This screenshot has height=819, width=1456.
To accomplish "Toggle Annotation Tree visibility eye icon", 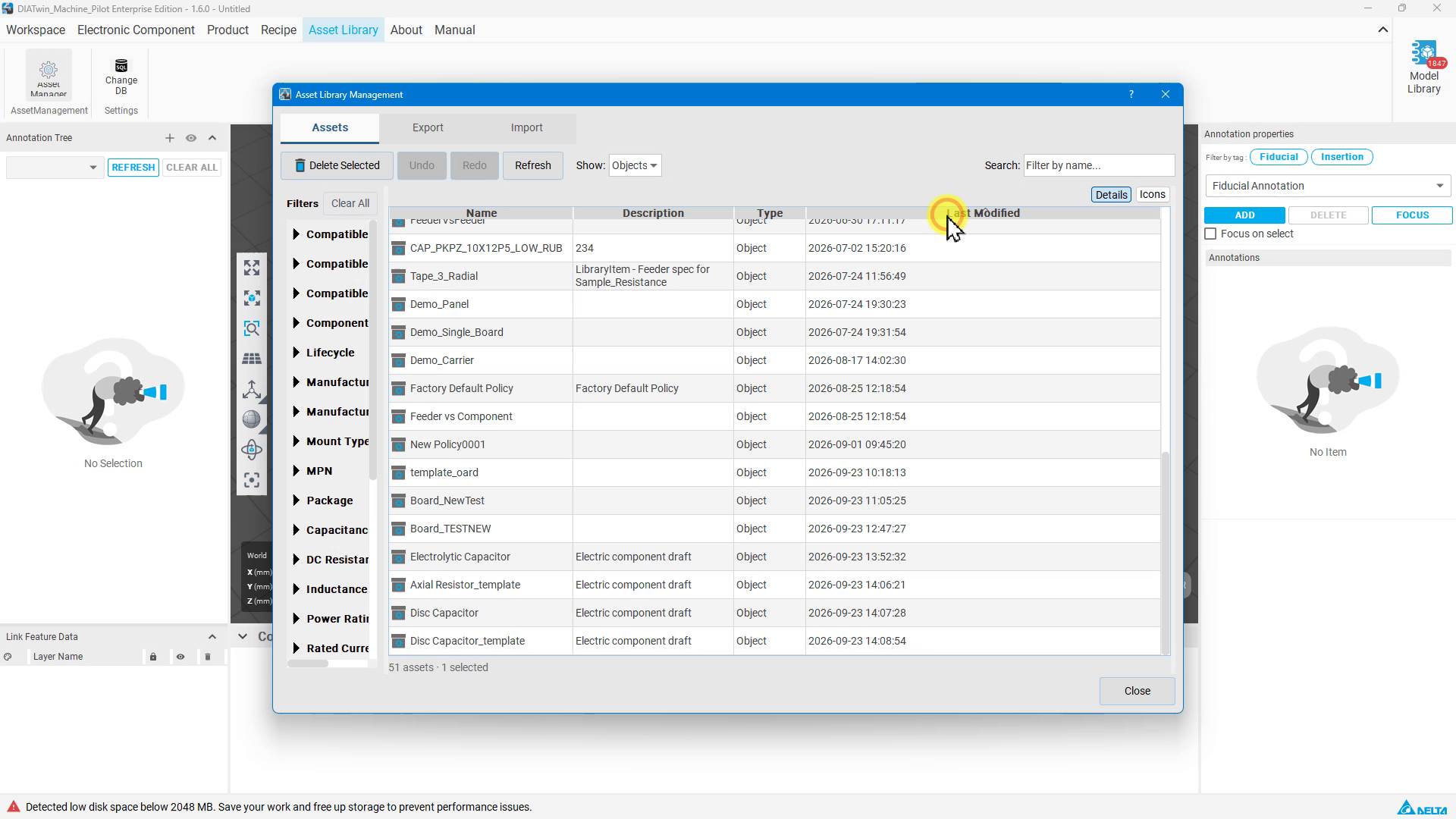I will tap(191, 138).
